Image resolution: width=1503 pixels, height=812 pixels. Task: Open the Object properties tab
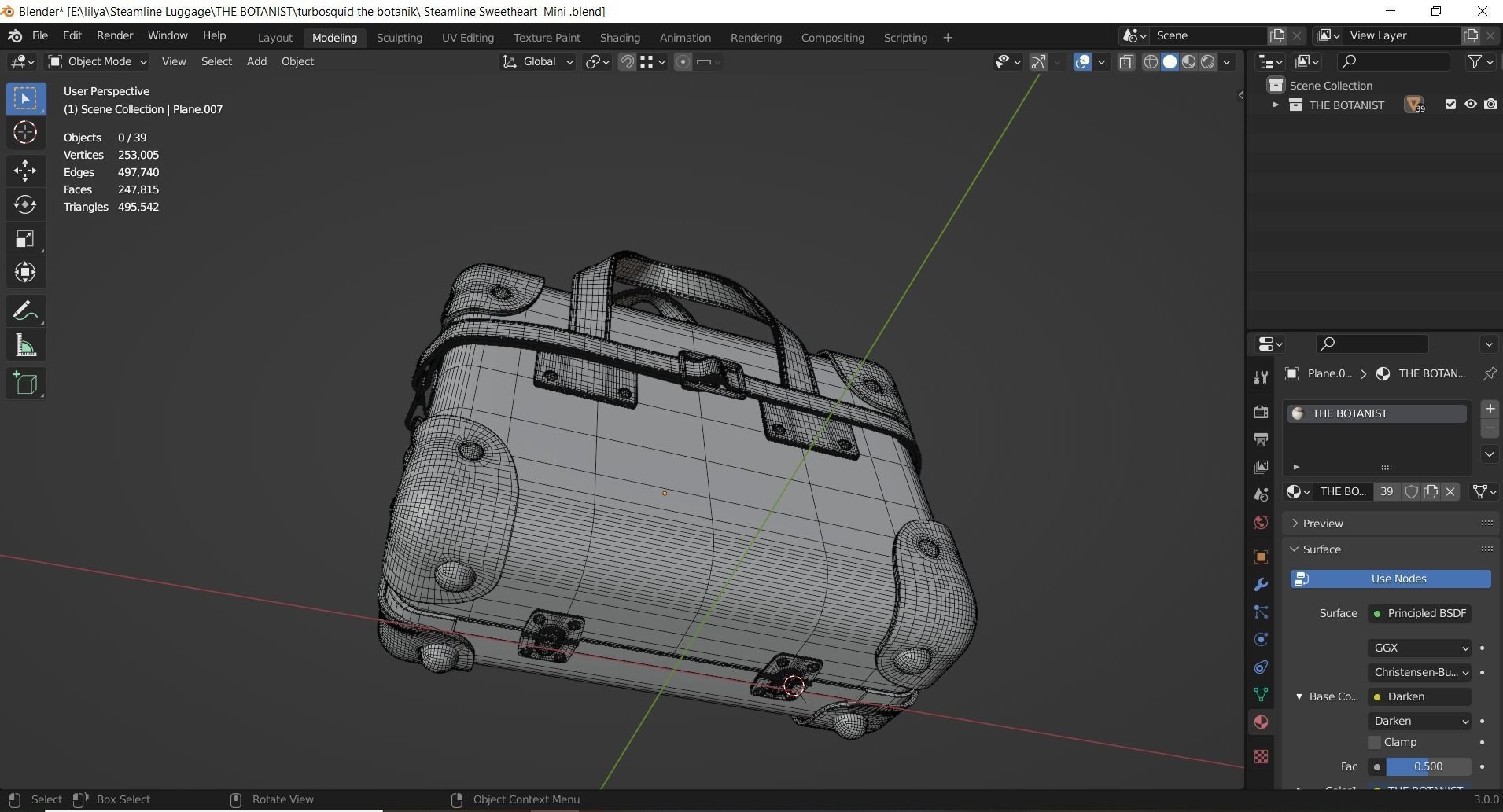pyautogui.click(x=1261, y=557)
